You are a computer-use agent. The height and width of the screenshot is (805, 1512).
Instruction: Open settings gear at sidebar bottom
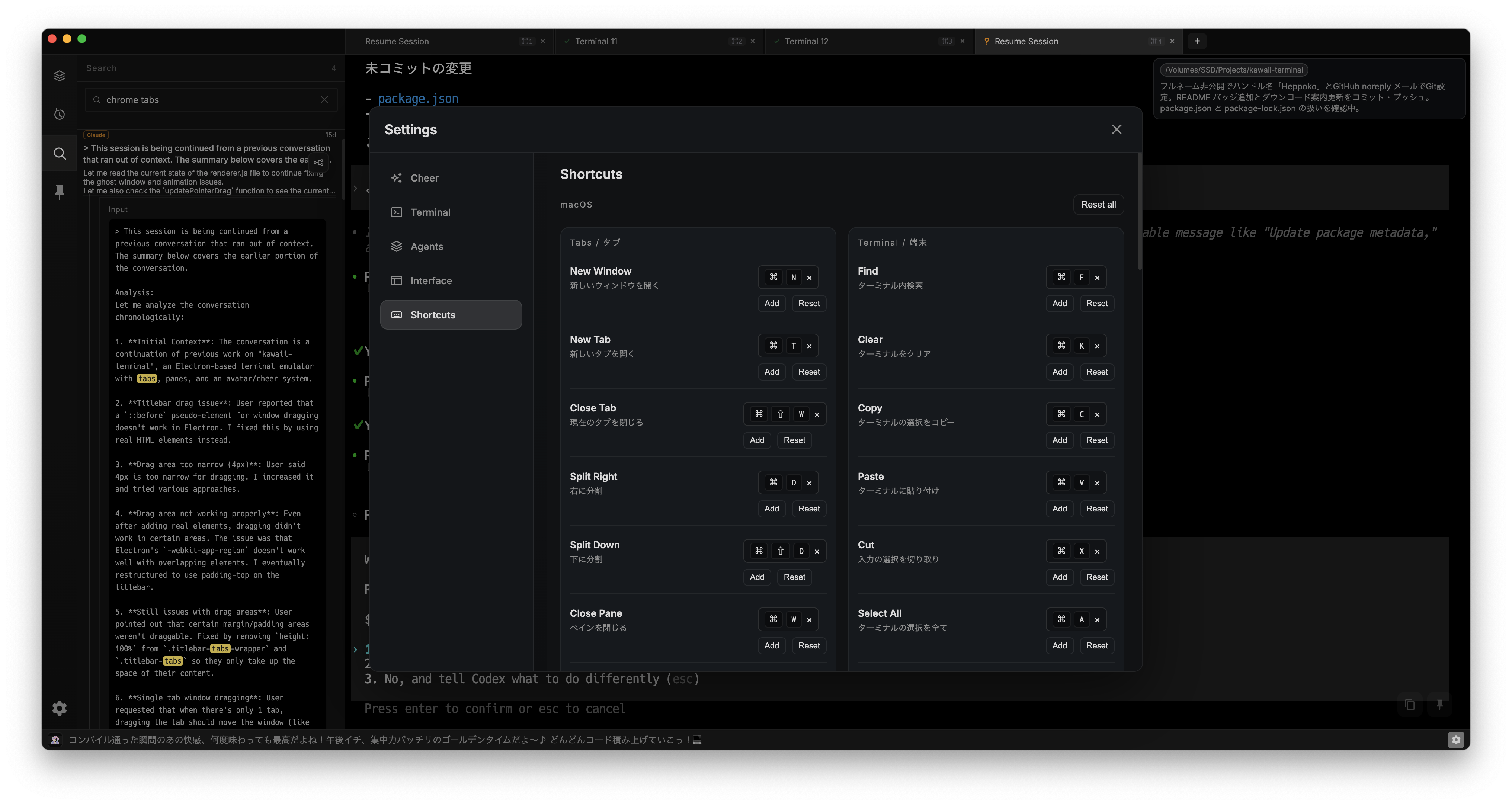pos(59,708)
